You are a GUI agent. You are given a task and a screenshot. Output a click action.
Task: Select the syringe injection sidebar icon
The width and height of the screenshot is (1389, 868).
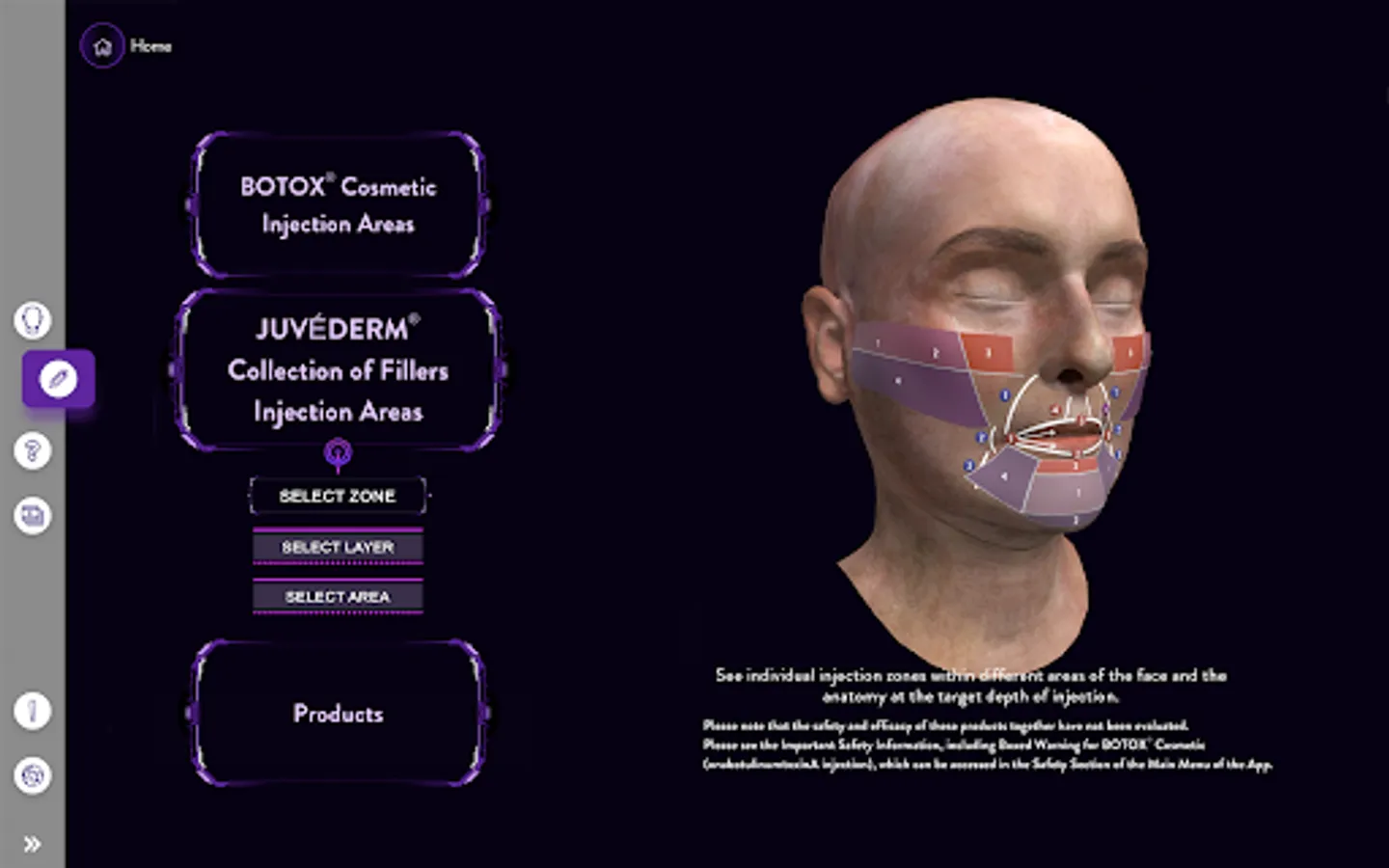pos(58,379)
